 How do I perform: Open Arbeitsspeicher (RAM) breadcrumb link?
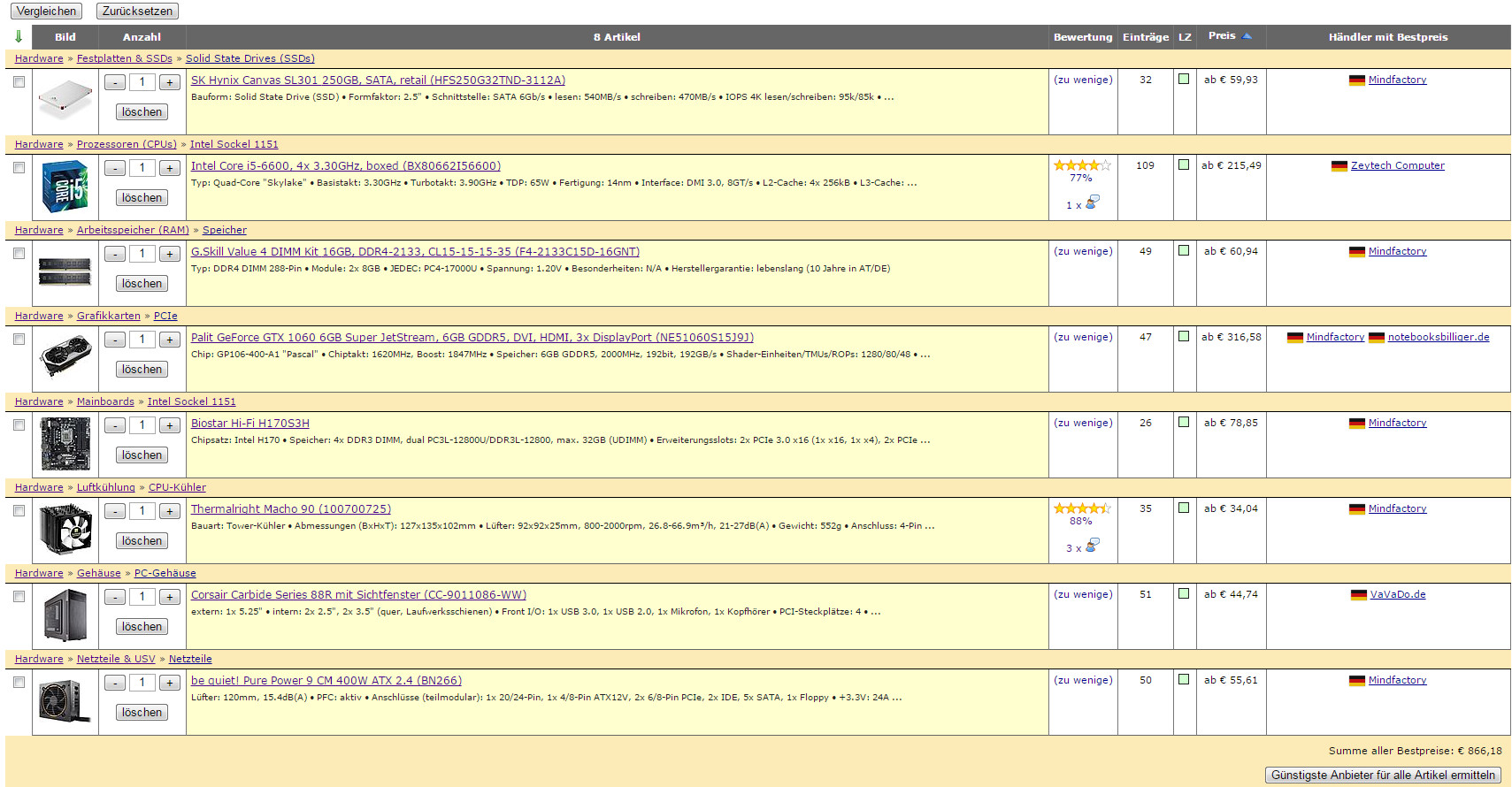click(x=133, y=230)
